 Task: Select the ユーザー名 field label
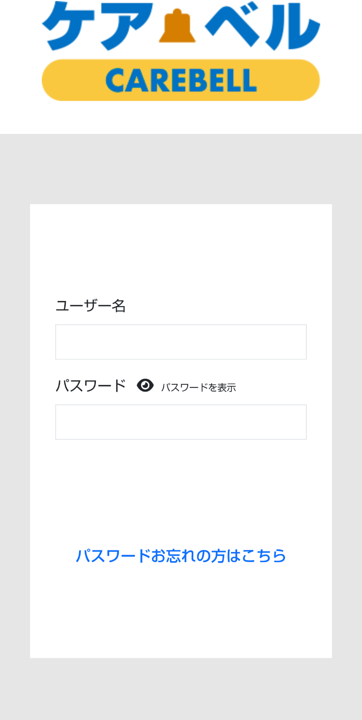[x=90, y=306]
